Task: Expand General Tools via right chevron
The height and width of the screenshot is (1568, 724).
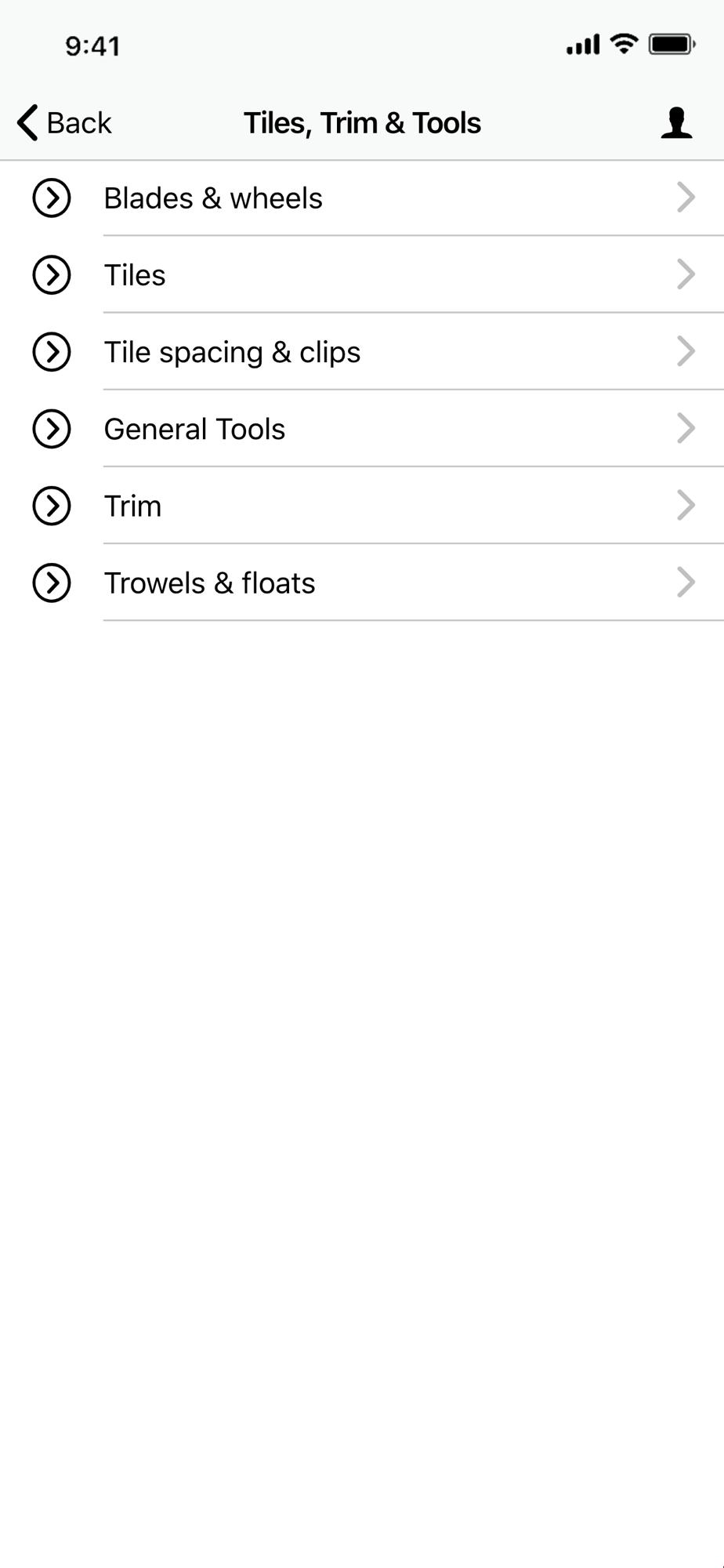Action: point(686,428)
